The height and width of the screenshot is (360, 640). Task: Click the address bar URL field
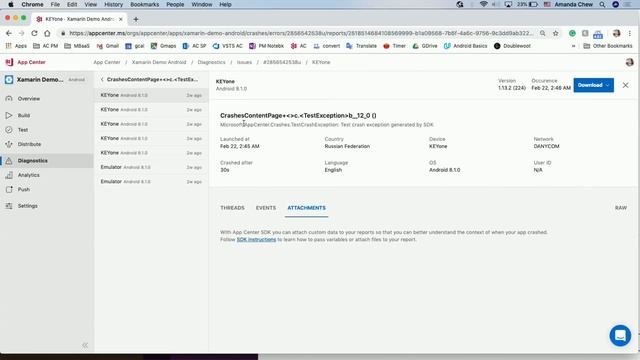[301, 33]
